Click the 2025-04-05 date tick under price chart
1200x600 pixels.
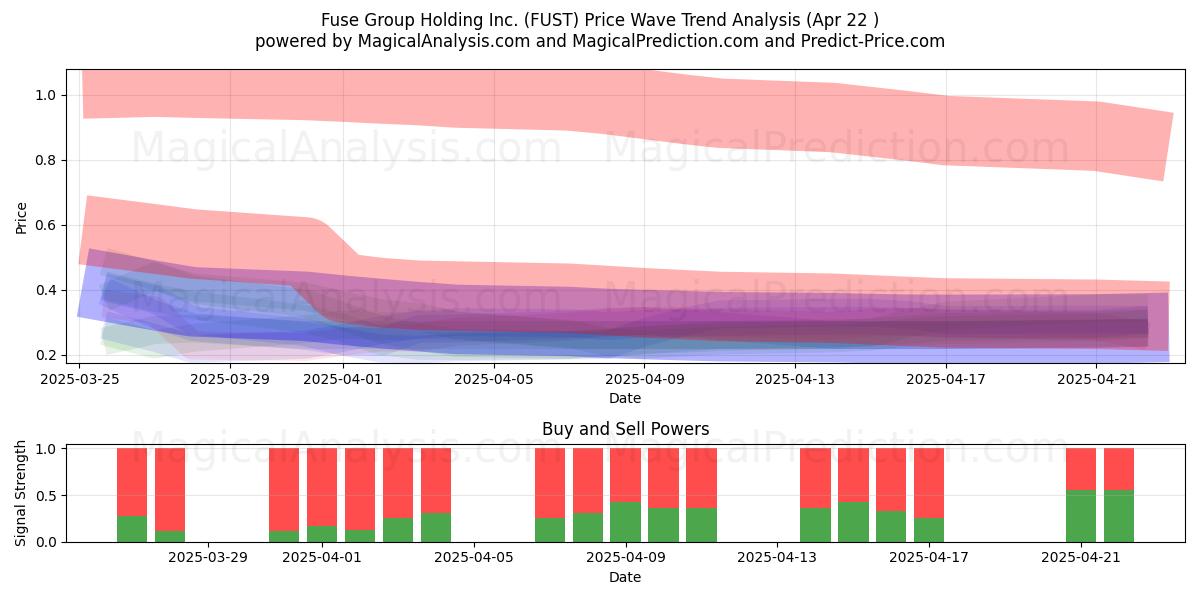[x=495, y=379]
